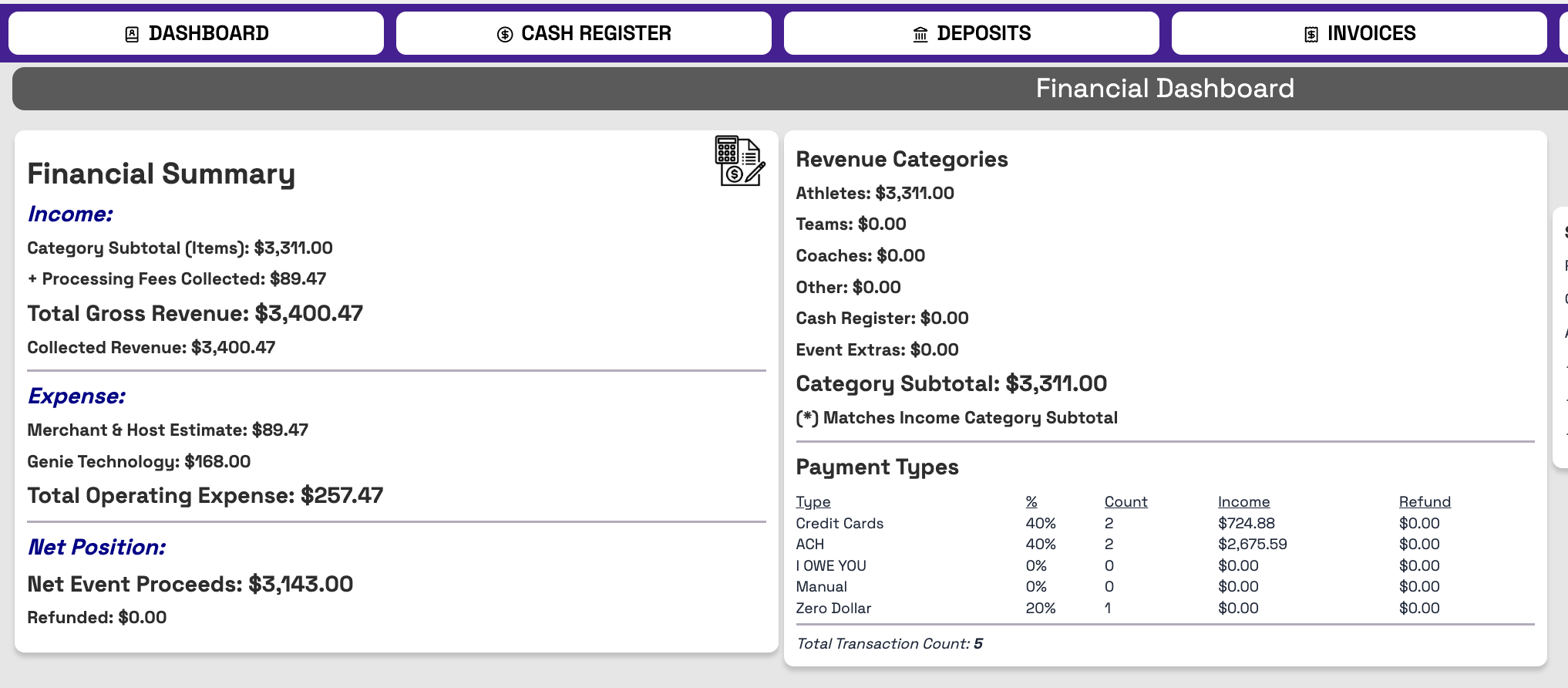Click the Net Event Proceeds amount

point(301,585)
